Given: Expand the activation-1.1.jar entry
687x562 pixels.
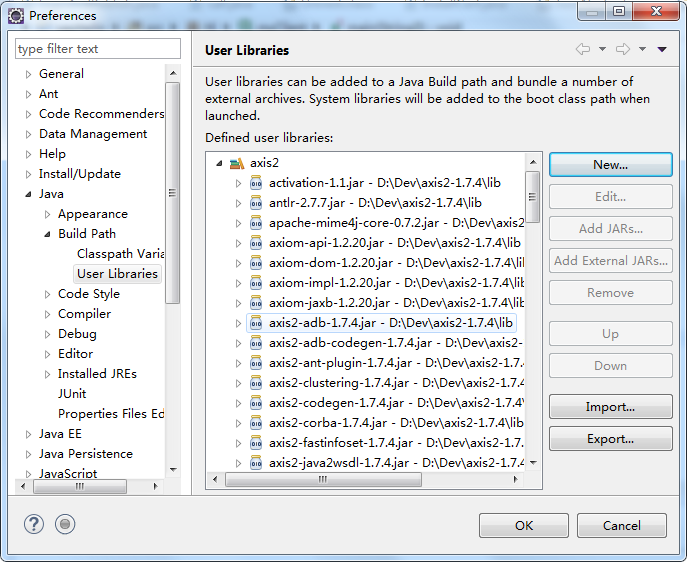Looking at the screenshot, I should (238, 184).
